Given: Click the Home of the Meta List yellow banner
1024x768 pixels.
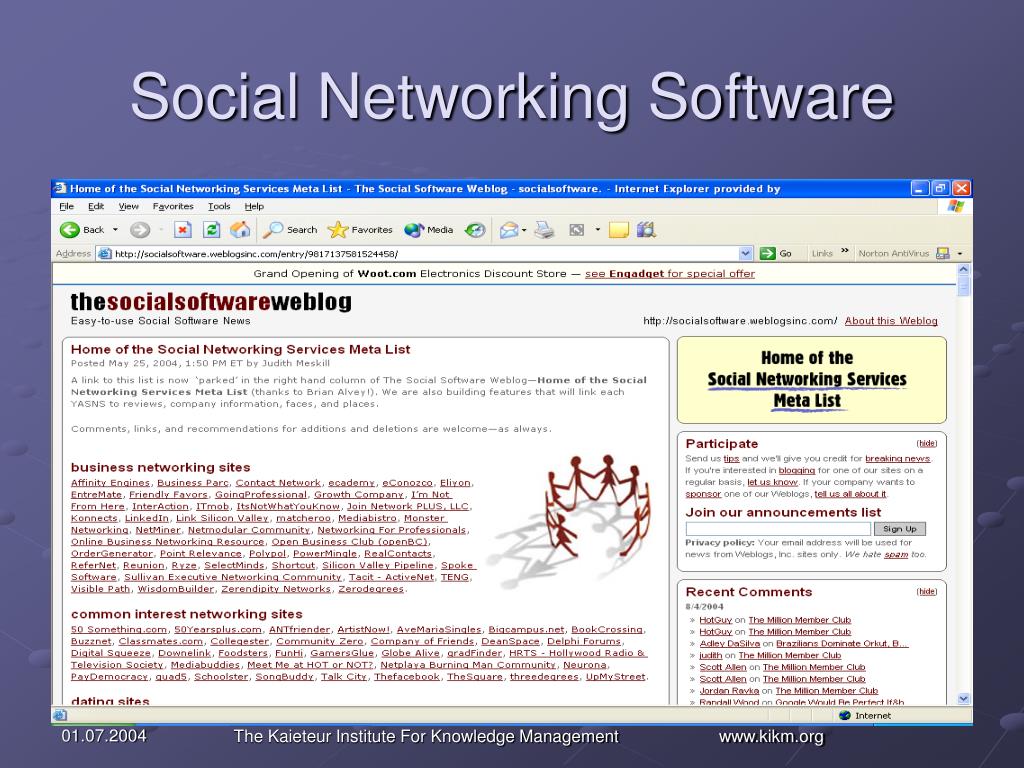Looking at the screenshot, I should point(812,379).
